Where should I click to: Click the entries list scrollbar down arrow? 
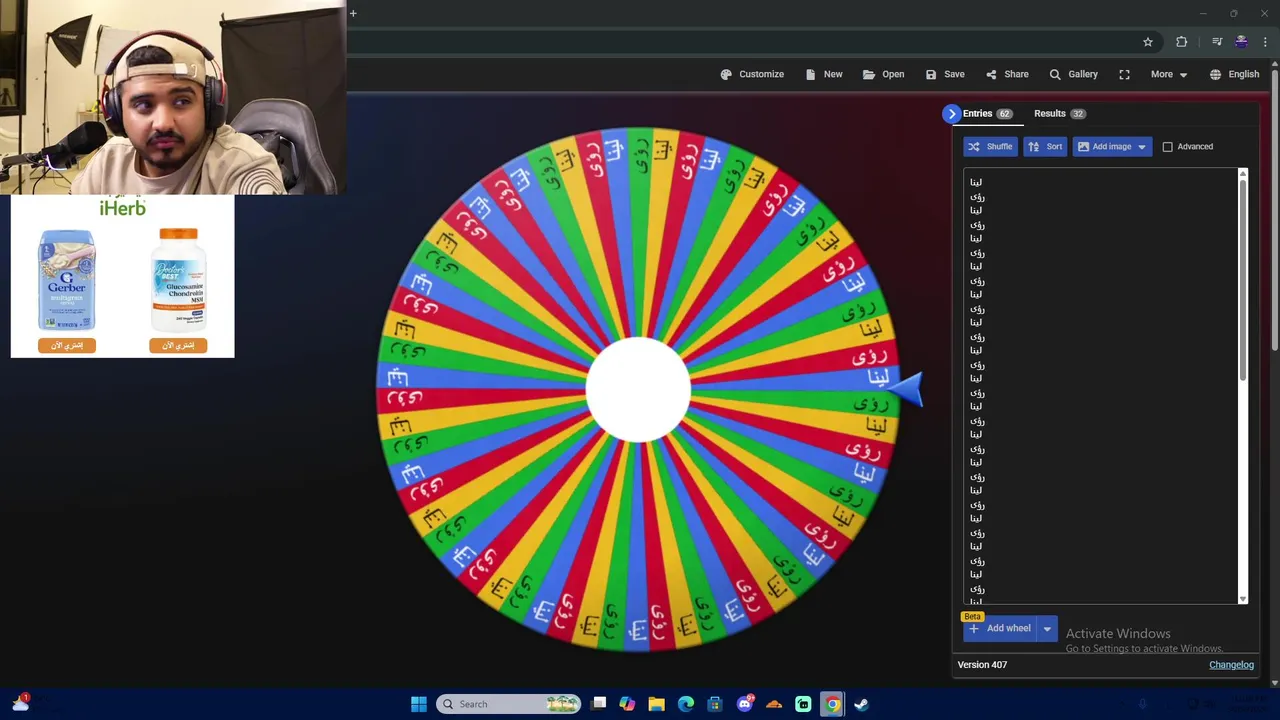(1243, 599)
